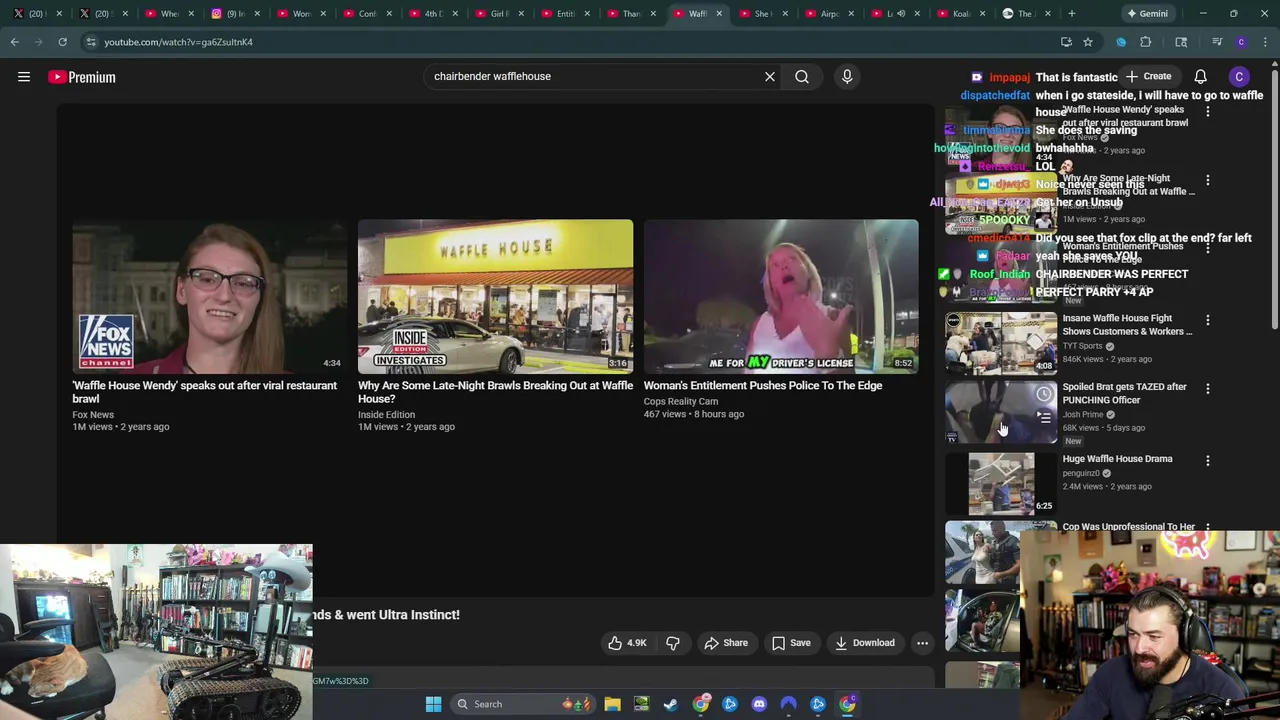
Task: Click the 'Why Are Some Late-Night Brawls' title
Action: [x=495, y=392]
